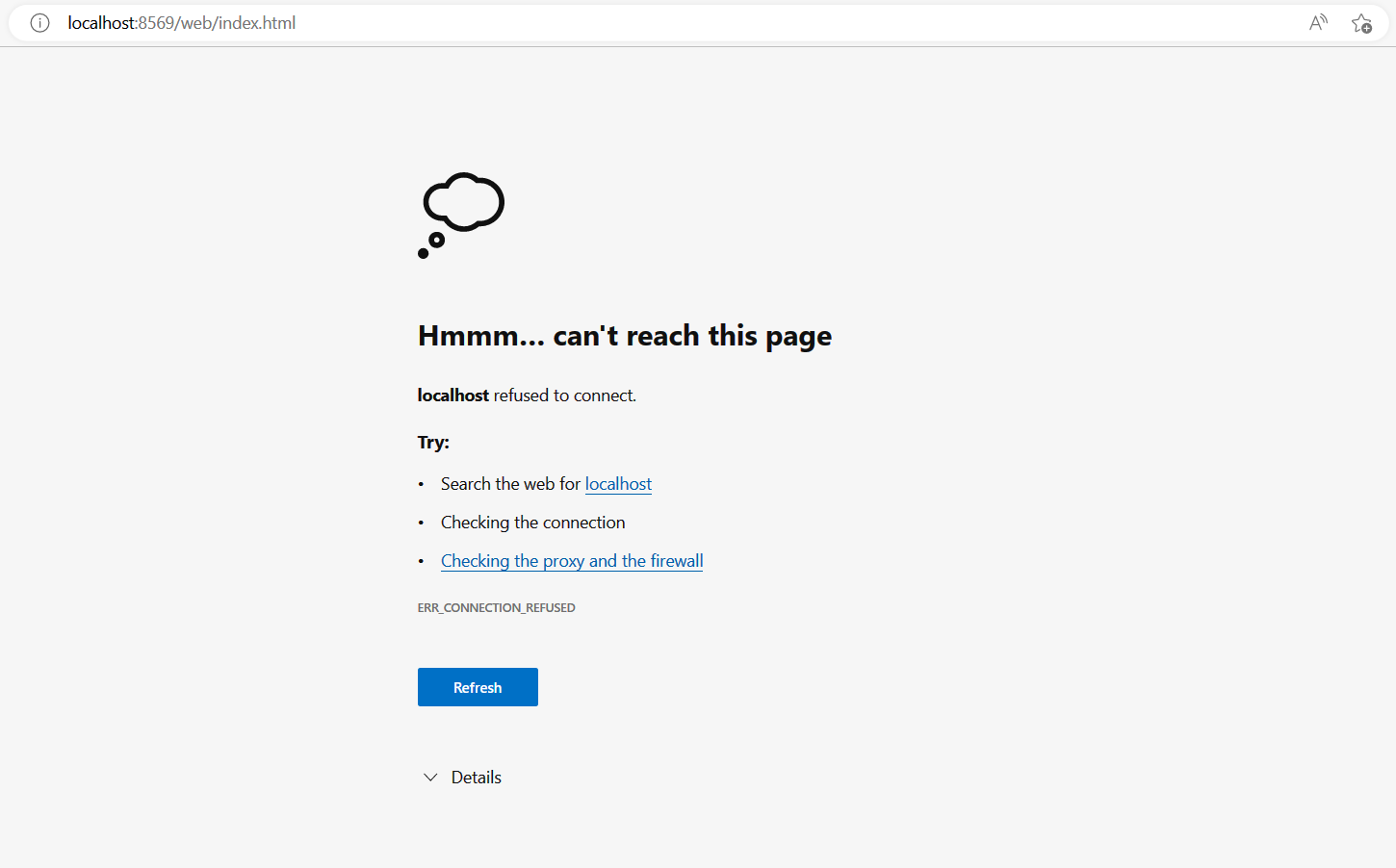Click the ERR_CONNECTION_REFUSED error code text

coord(497,607)
